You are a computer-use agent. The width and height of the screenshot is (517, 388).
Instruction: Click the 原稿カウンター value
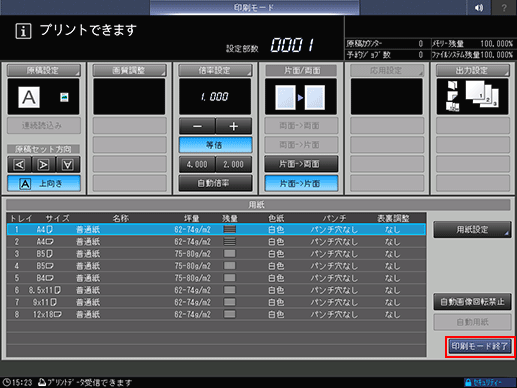click(421, 44)
